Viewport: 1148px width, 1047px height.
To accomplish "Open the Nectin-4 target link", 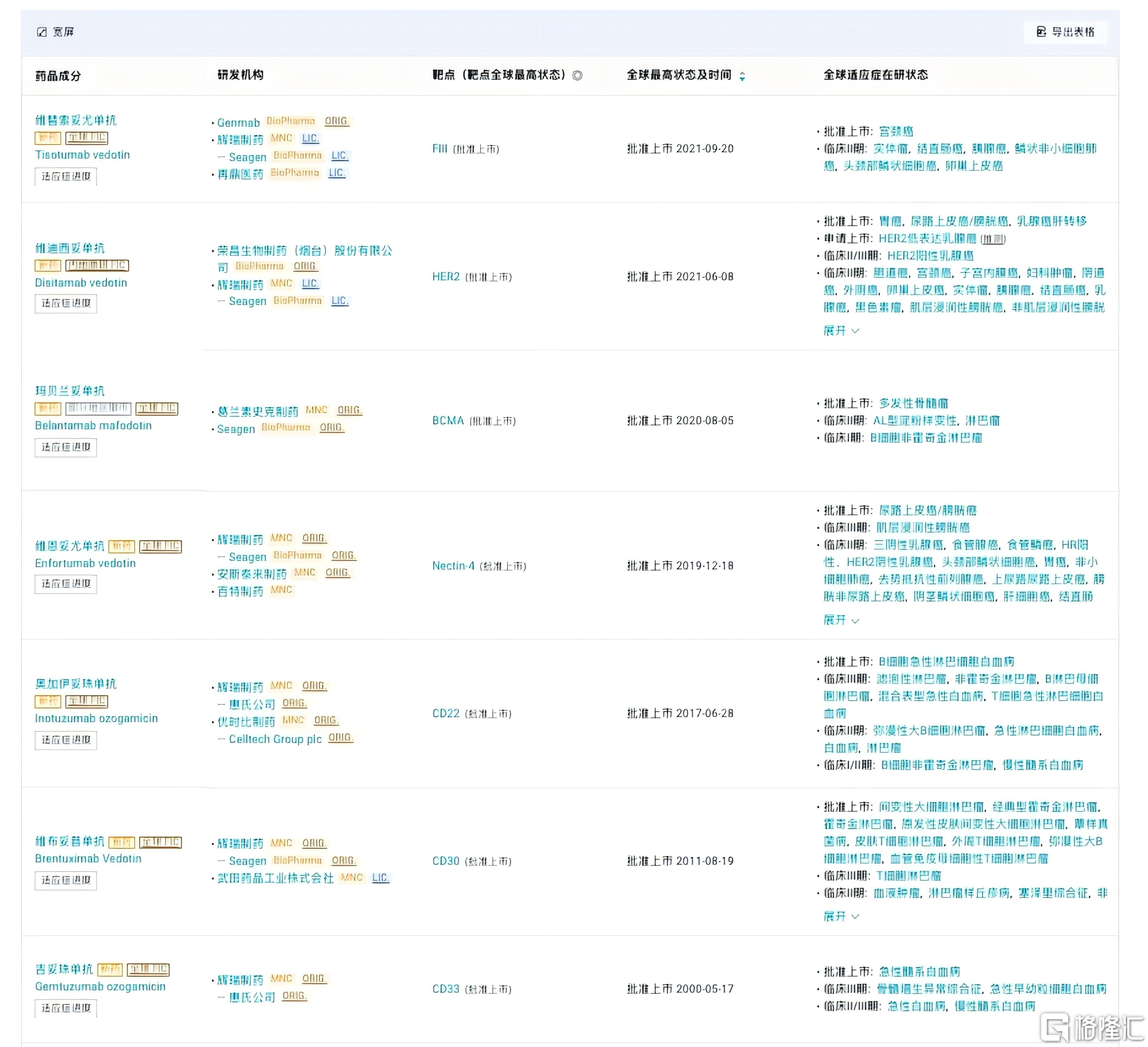I will (454, 567).
